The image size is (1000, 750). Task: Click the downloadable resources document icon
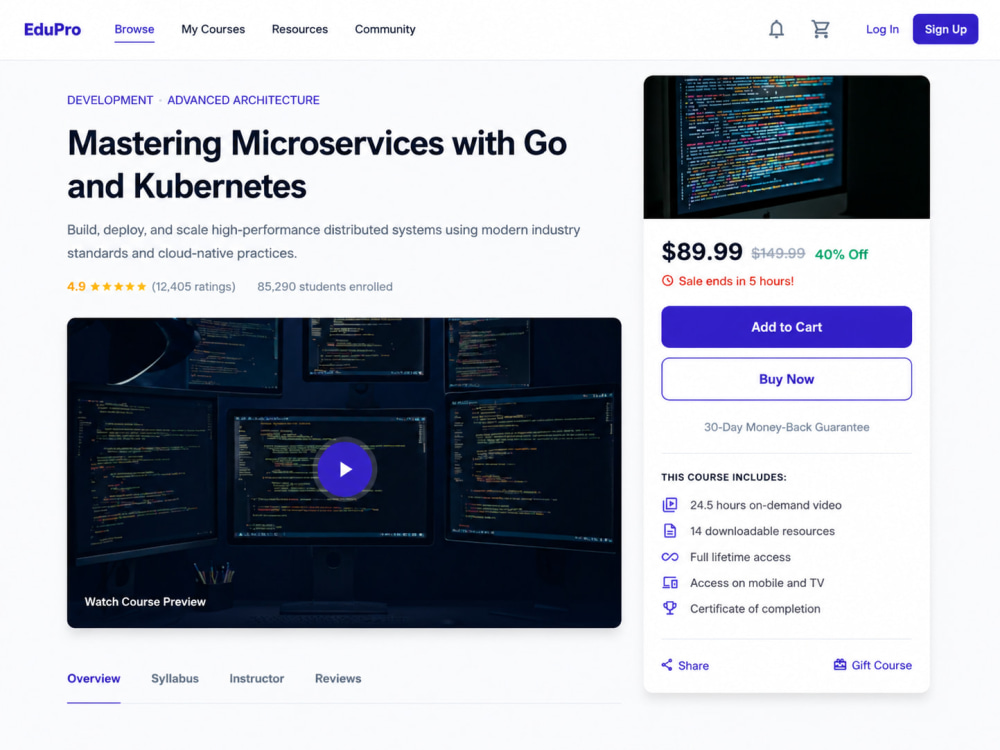click(670, 531)
